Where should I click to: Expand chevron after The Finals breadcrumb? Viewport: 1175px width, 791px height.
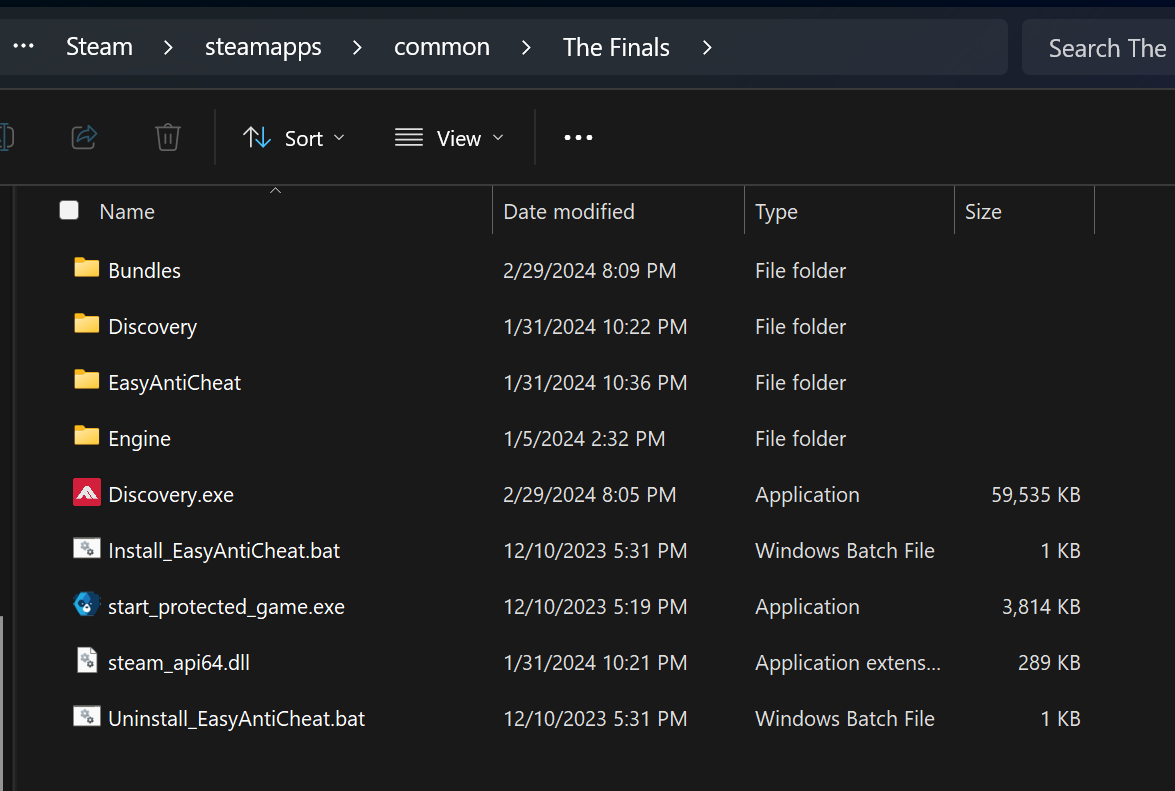(707, 47)
